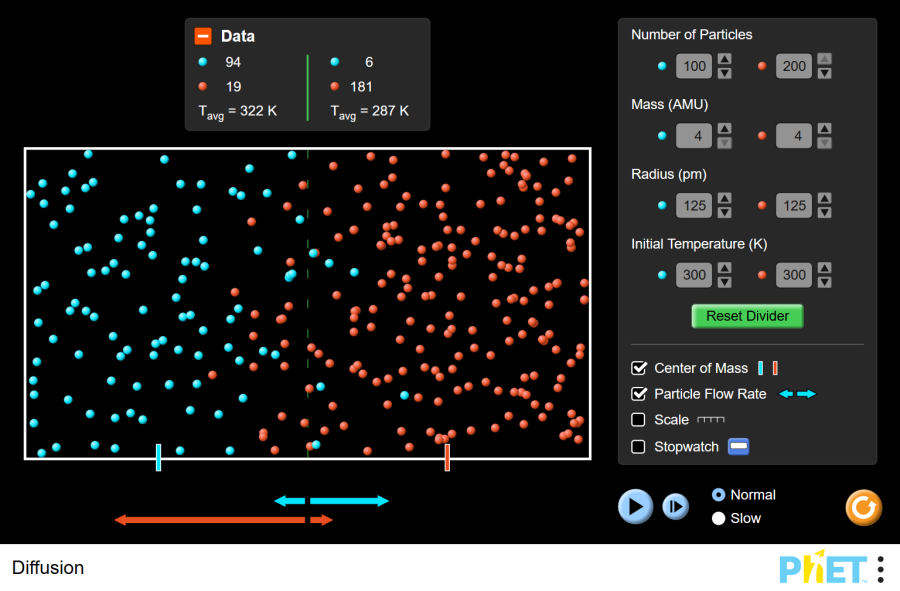Viewport: 900px width, 591px height.
Task: Collapse the Data panel
Action: click(x=203, y=36)
